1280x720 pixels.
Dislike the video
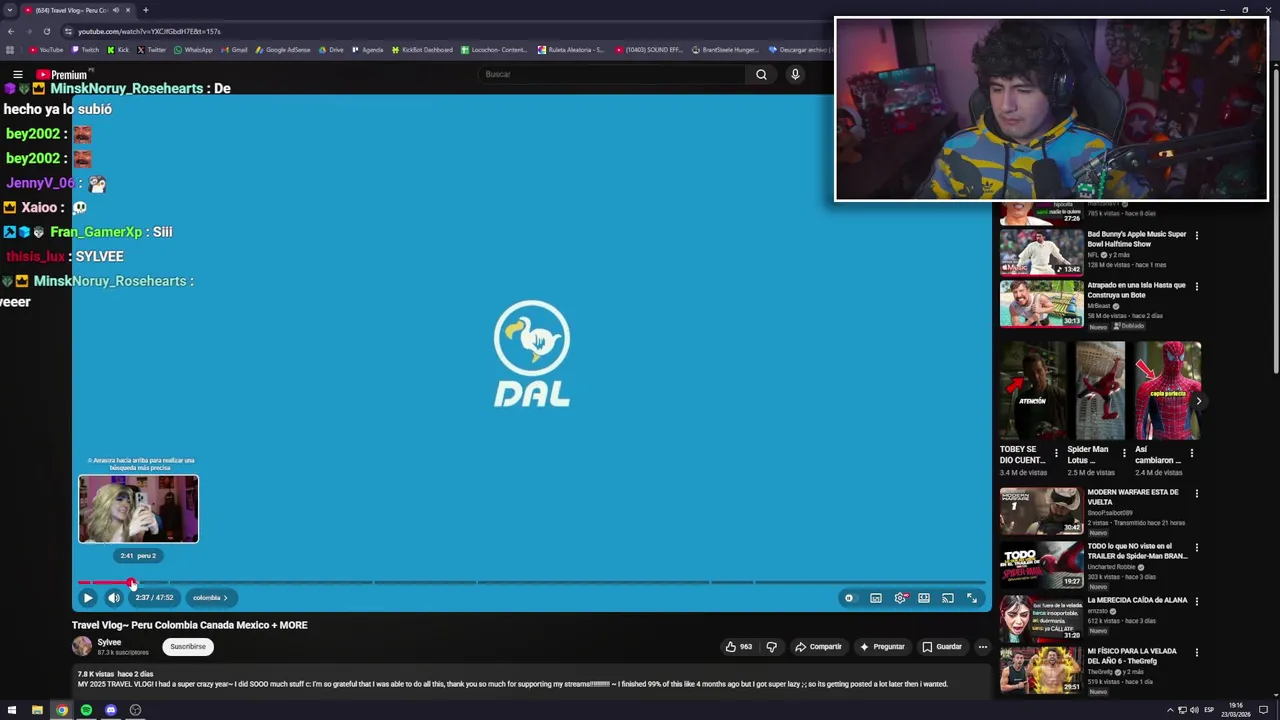pos(771,647)
